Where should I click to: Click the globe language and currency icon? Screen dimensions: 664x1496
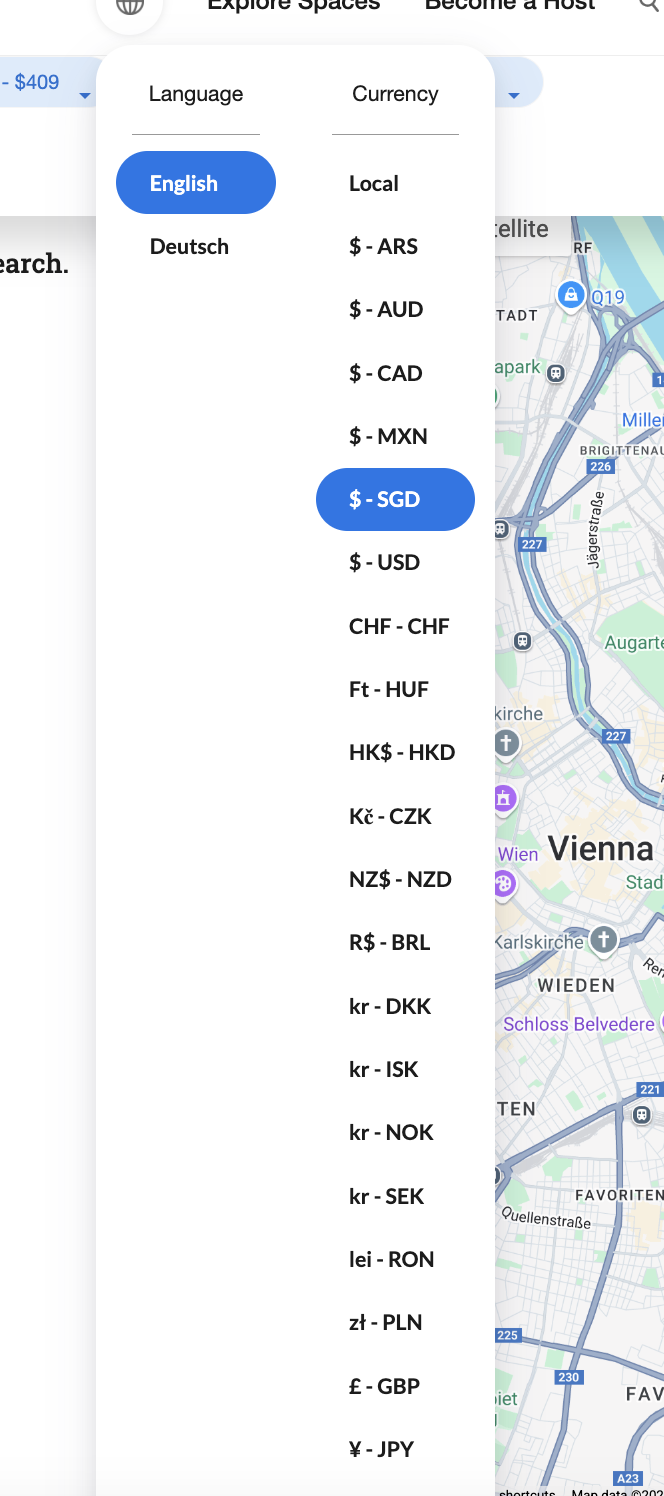point(130,8)
